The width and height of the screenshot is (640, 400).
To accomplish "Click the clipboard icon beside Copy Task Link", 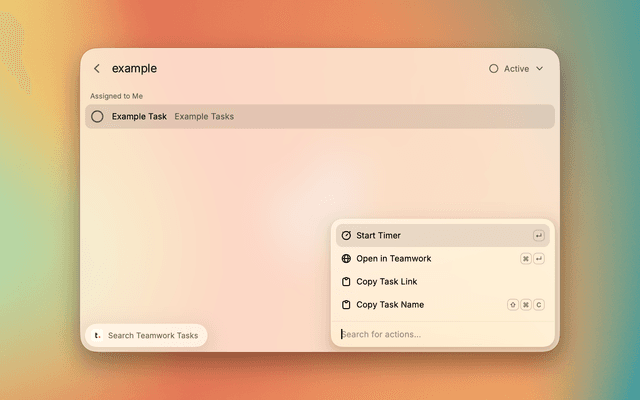I will pos(346,282).
